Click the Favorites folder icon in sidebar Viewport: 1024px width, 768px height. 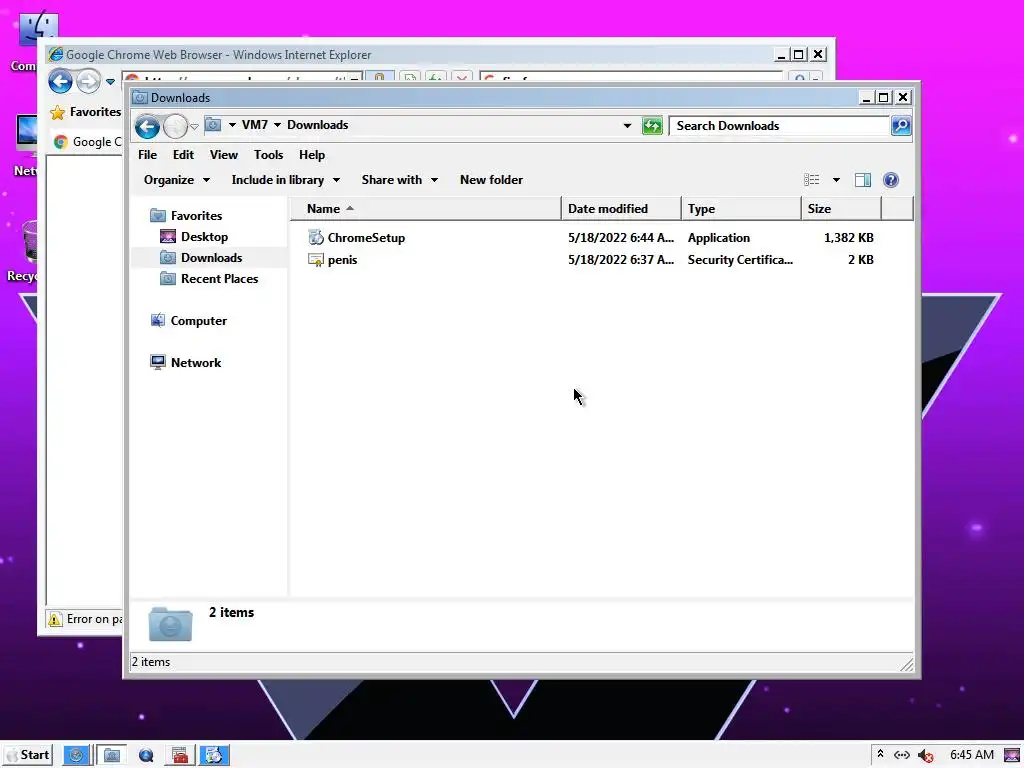point(157,216)
